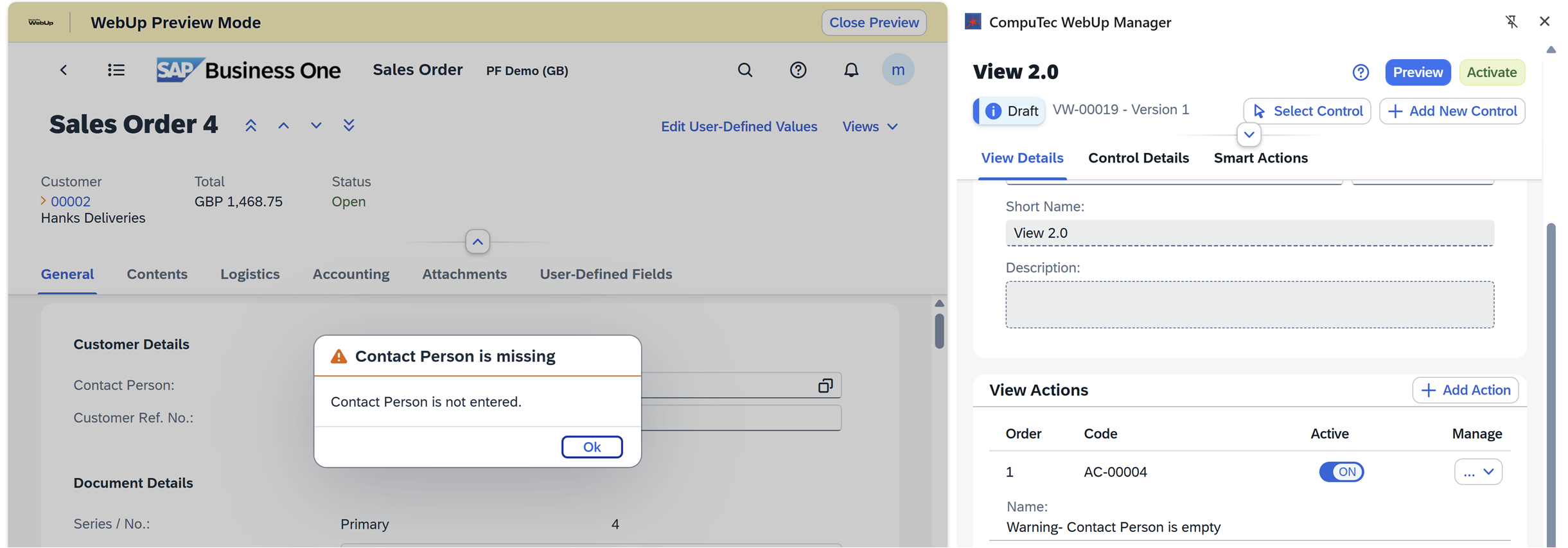Open the Contact Person value help icon
This screenshot has width=1568, height=548.
pos(825,385)
